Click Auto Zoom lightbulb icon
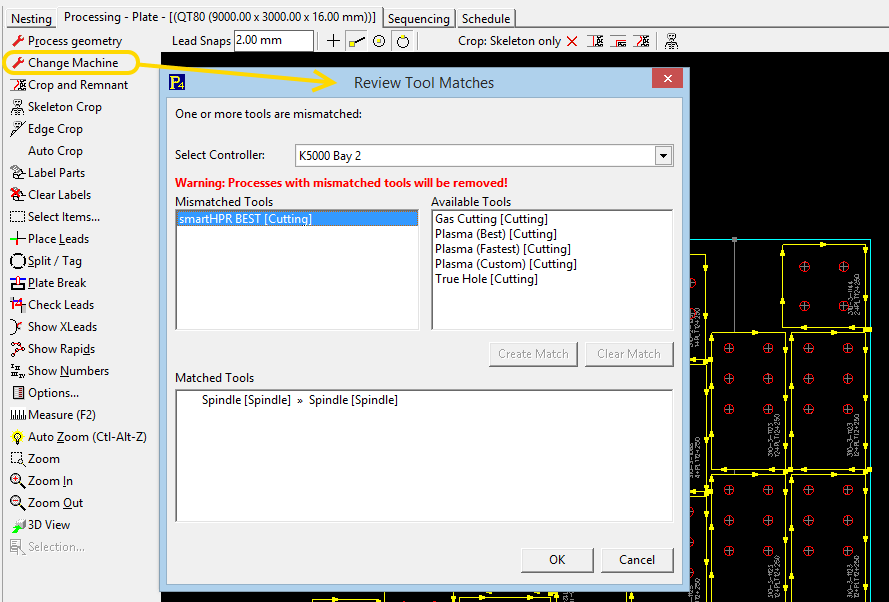This screenshot has width=889, height=602. tap(18, 437)
